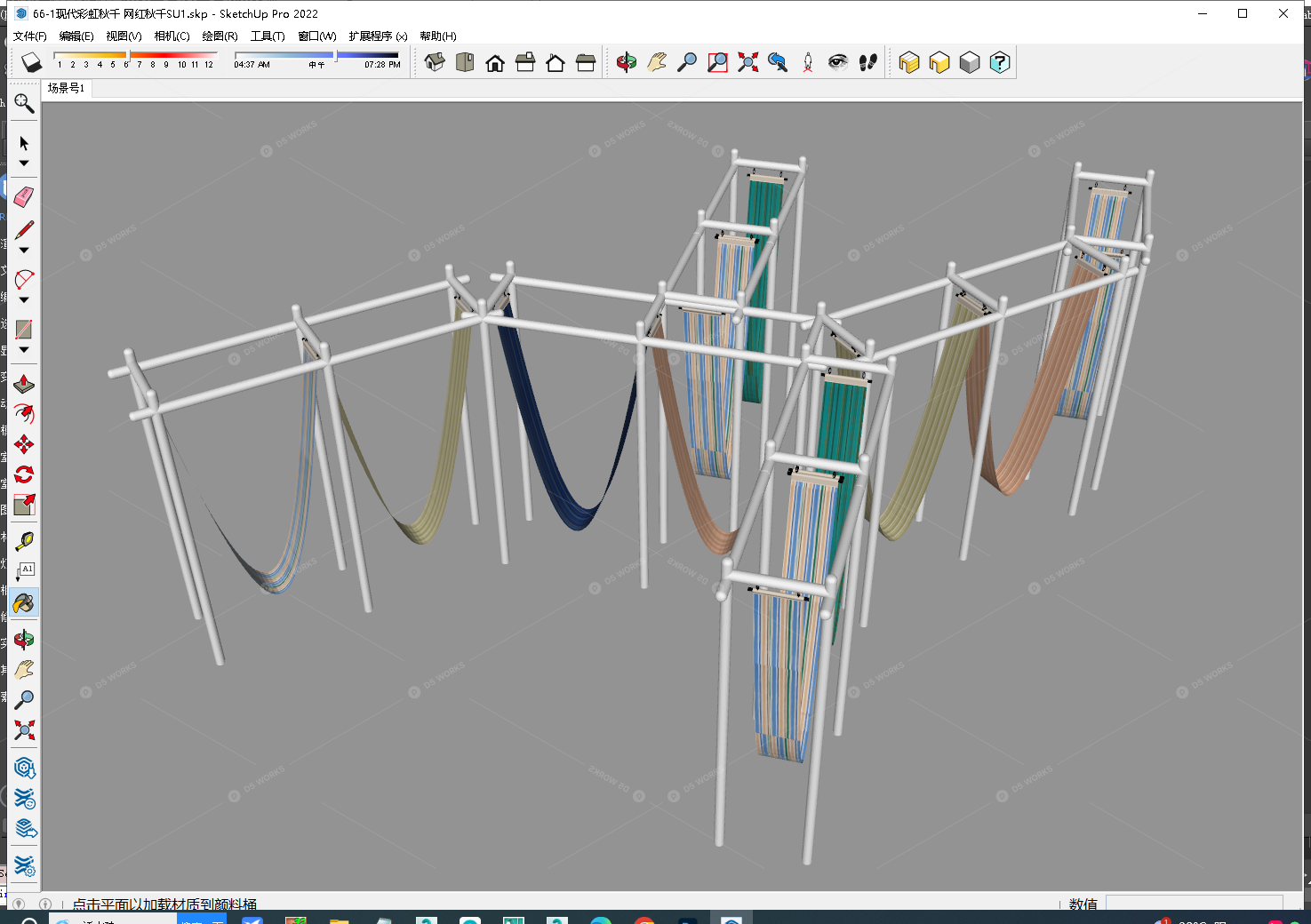
Task: Choose the Tape Measure tool
Action: click(24, 540)
